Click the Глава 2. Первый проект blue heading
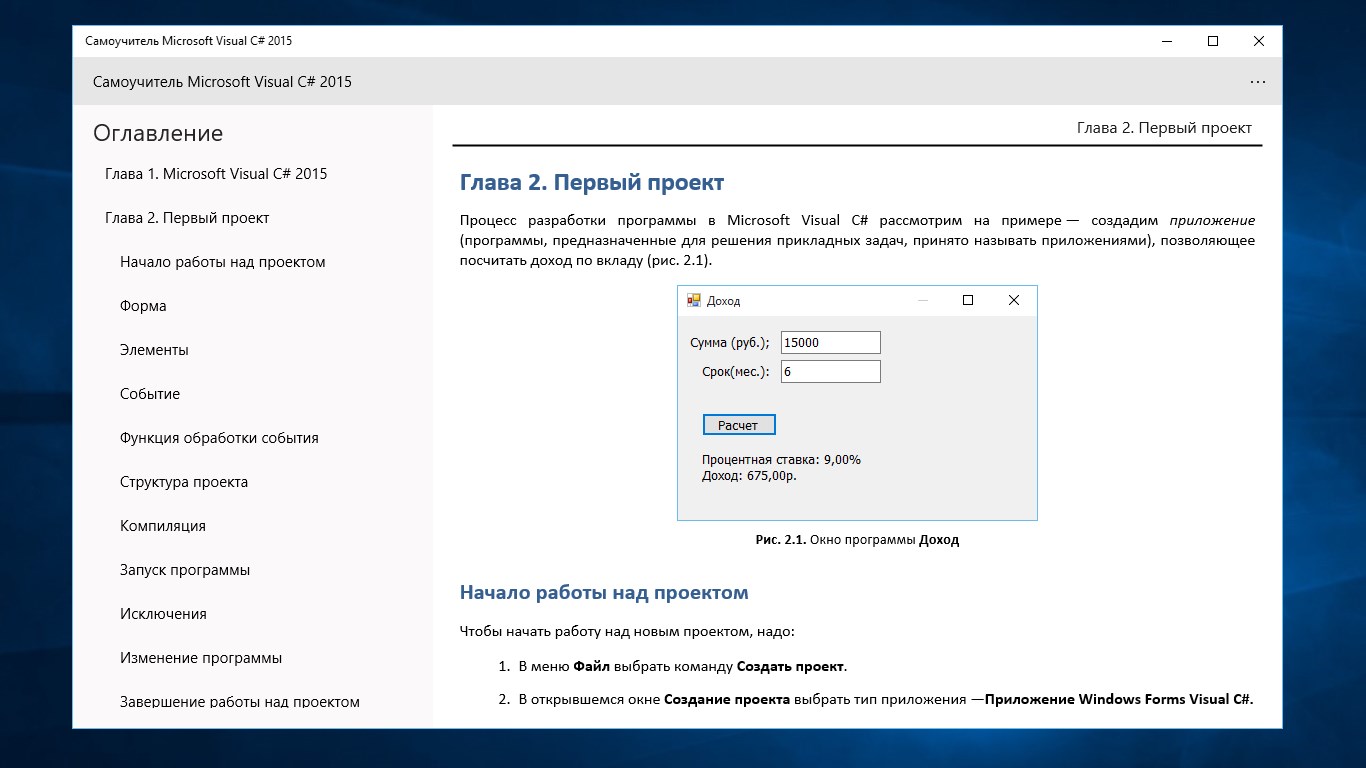Screen dimensions: 1366x768 coord(592,183)
